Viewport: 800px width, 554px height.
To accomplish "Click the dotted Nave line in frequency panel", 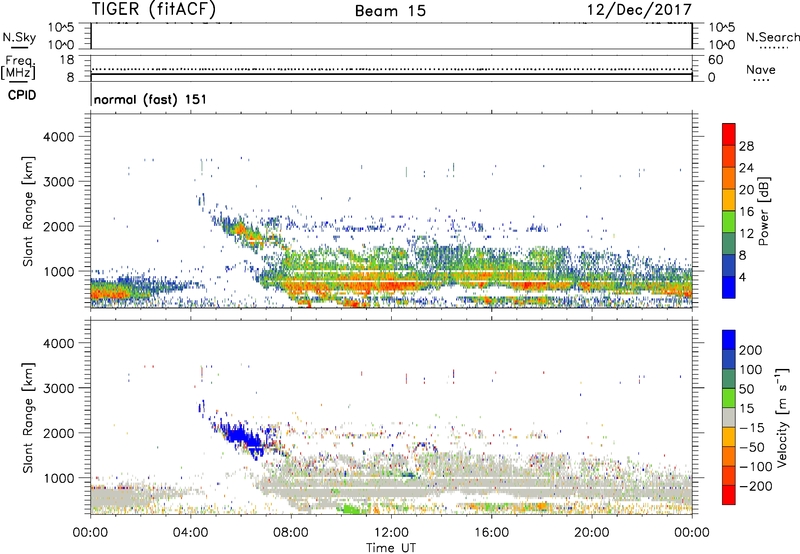I will [391, 69].
